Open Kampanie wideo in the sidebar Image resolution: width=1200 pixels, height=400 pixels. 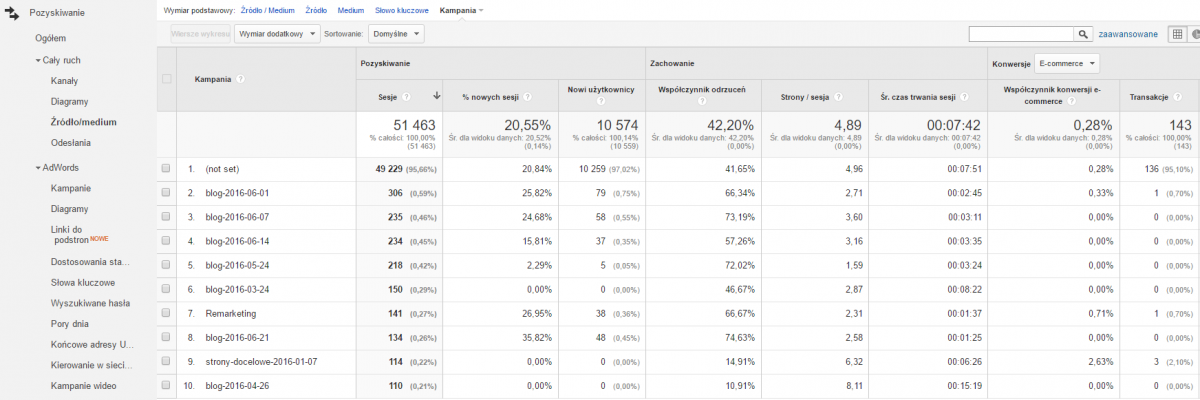pos(86,385)
